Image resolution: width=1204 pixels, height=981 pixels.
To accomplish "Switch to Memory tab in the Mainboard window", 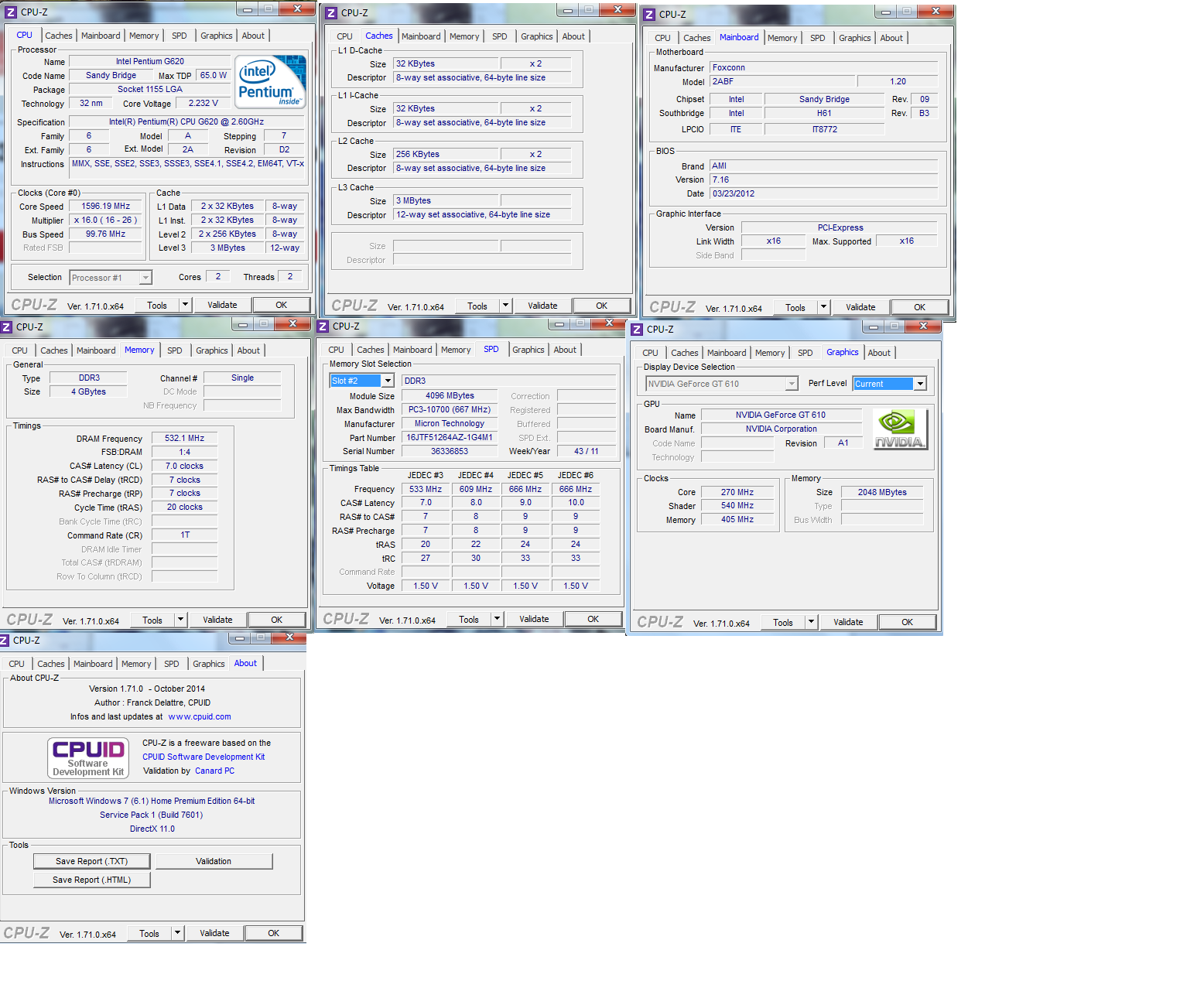I will [x=782, y=38].
